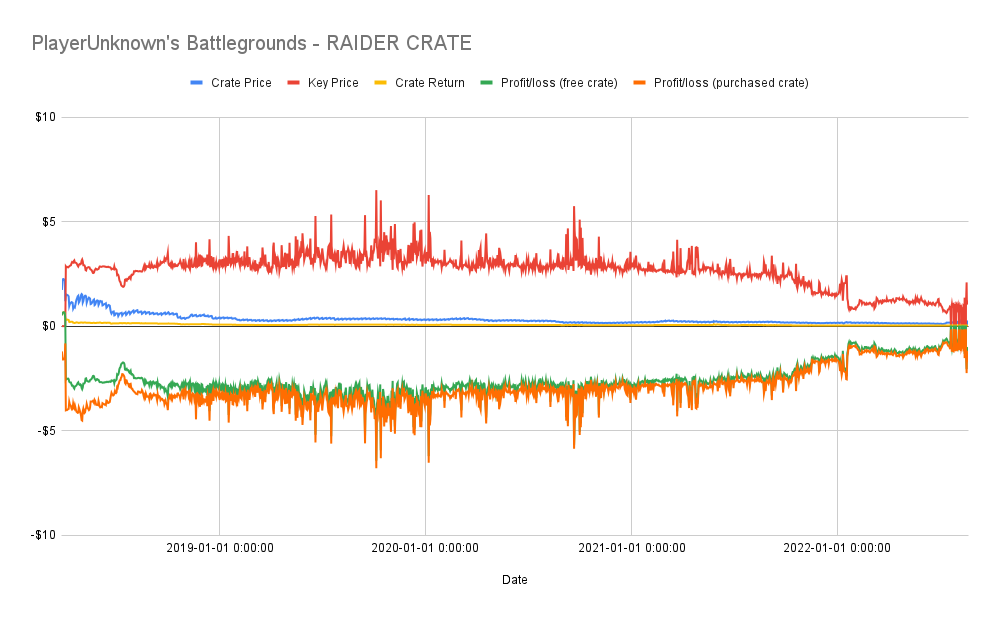Click the 2020-01-01 0:00:00 axis label
Viewport: 999px width, 618px height.
pyautogui.click(x=425, y=548)
